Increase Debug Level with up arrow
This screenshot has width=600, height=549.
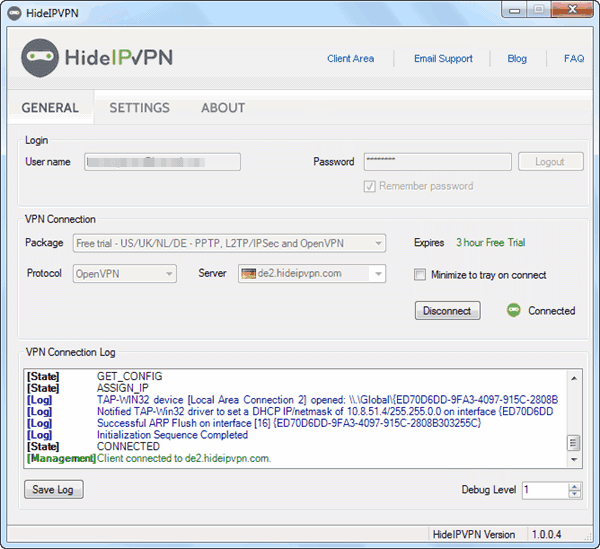[574, 487]
